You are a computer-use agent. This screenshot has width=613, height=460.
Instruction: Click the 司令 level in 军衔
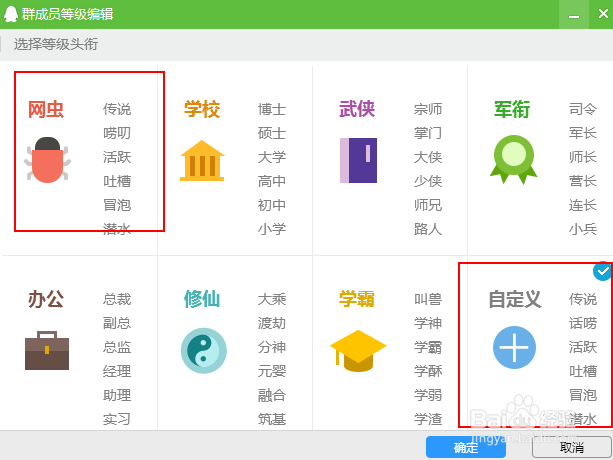(x=583, y=109)
